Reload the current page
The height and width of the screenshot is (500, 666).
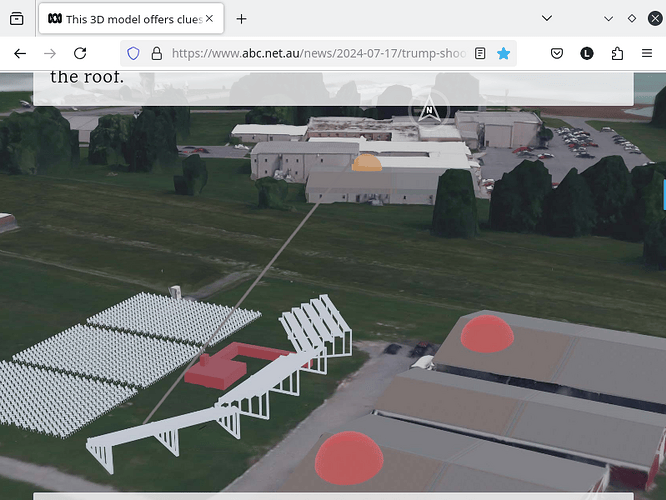coord(80,53)
